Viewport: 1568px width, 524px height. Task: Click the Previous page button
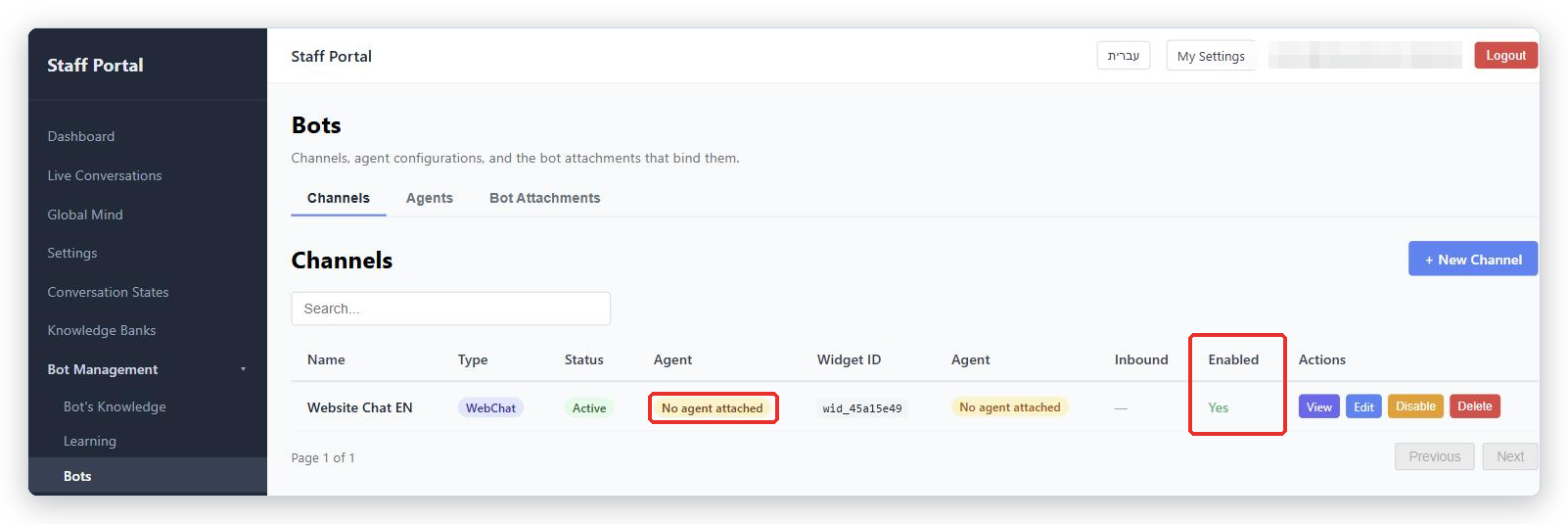1434,456
